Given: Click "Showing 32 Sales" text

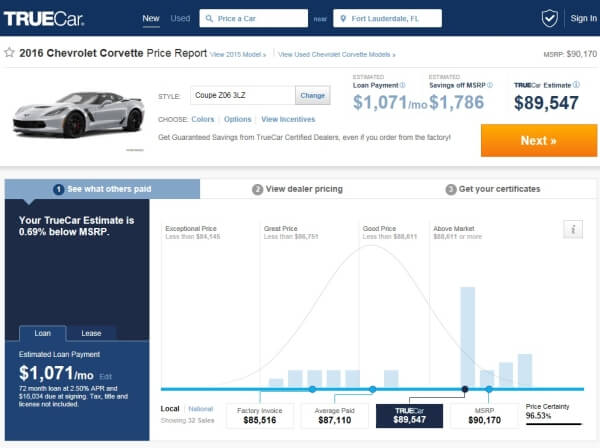Looking at the screenshot, I should [187, 420].
